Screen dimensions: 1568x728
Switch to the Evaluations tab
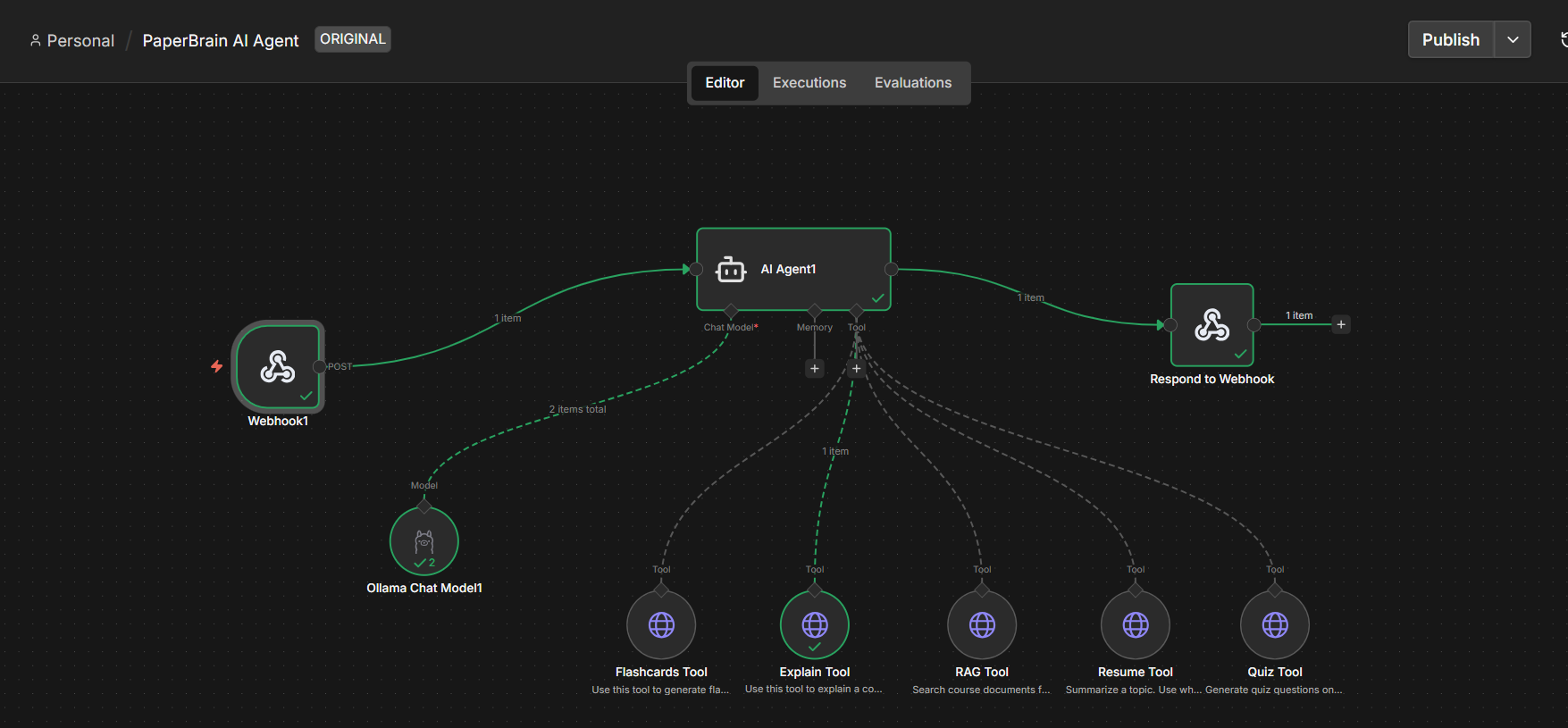(913, 83)
